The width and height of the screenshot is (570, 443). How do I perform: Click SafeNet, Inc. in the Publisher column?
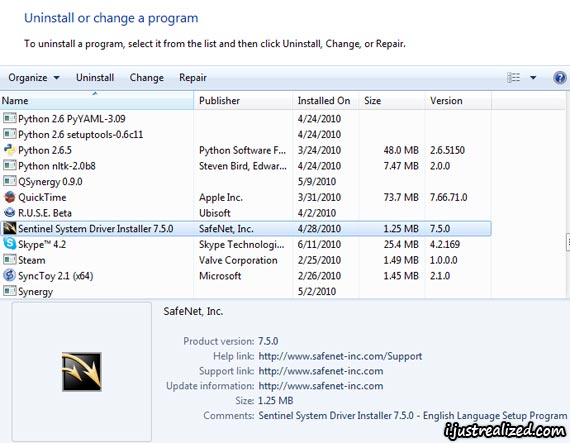pyautogui.click(x=226, y=229)
